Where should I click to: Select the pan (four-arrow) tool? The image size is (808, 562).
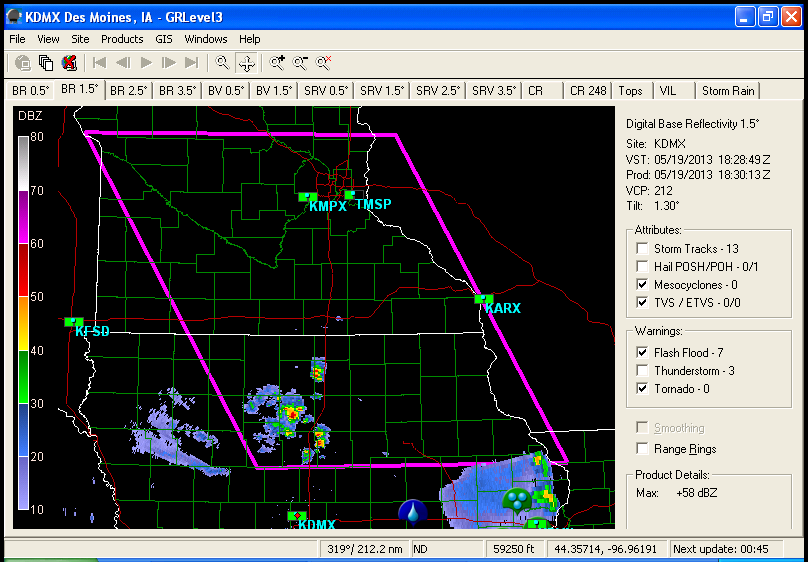[x=247, y=63]
